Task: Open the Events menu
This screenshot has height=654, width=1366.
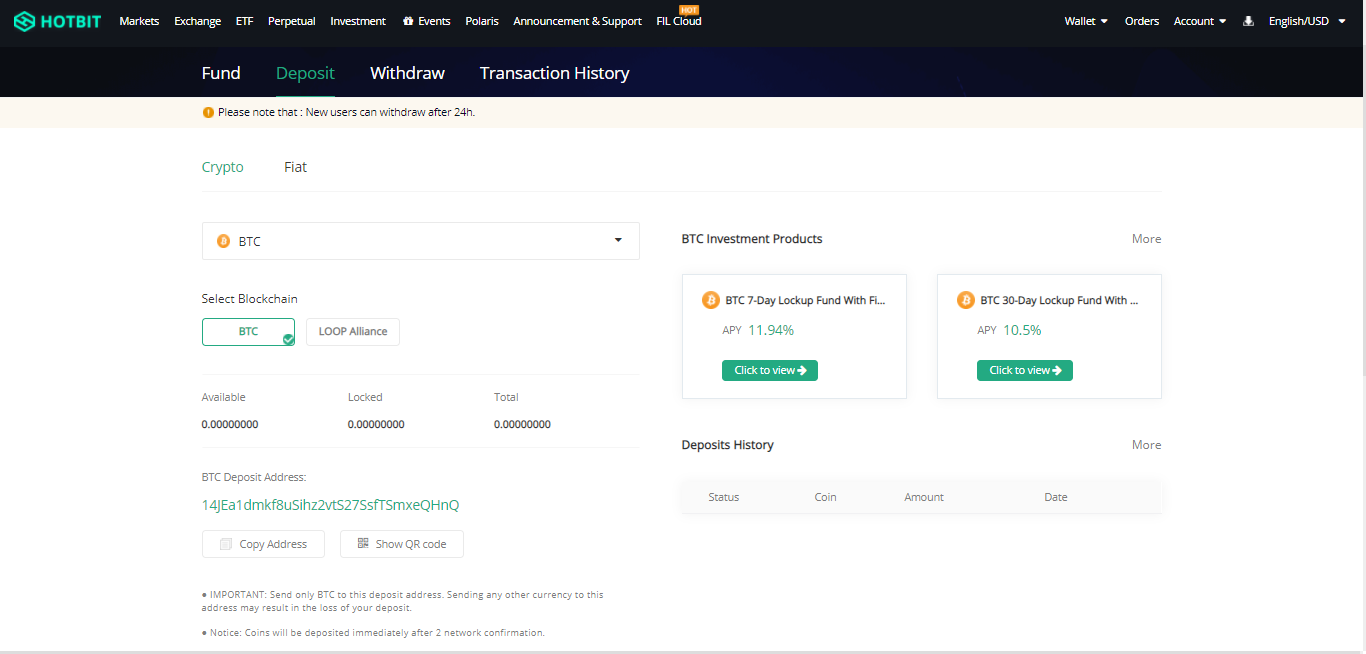Action: coord(426,21)
